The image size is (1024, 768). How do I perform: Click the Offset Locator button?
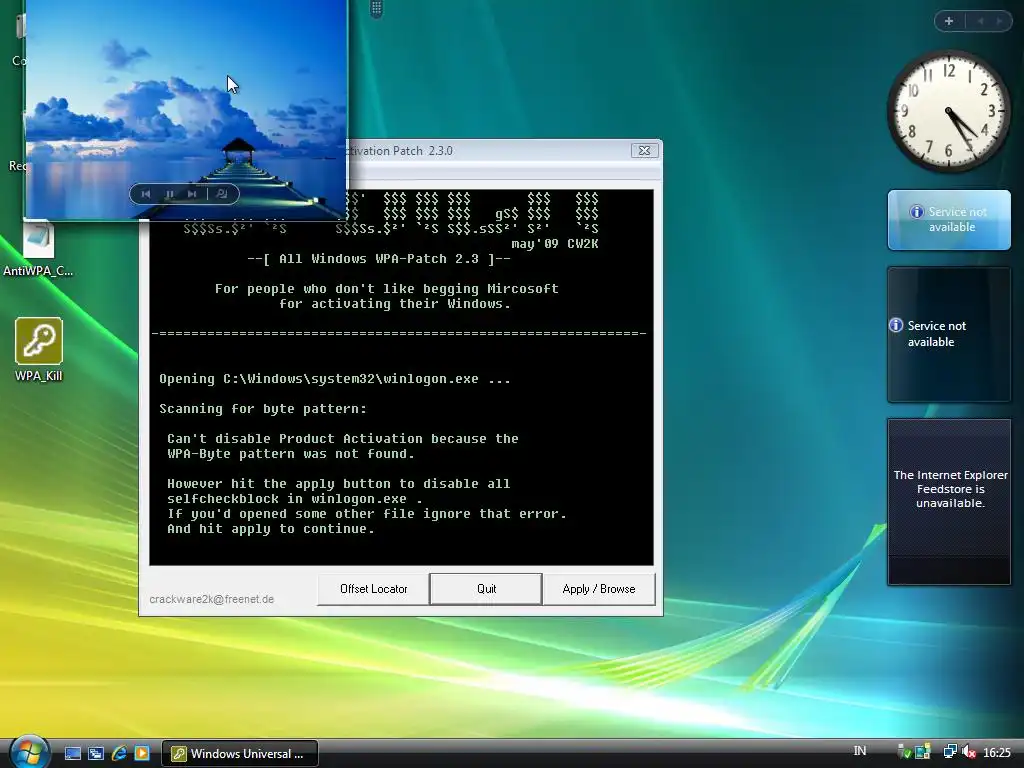pyautogui.click(x=373, y=589)
